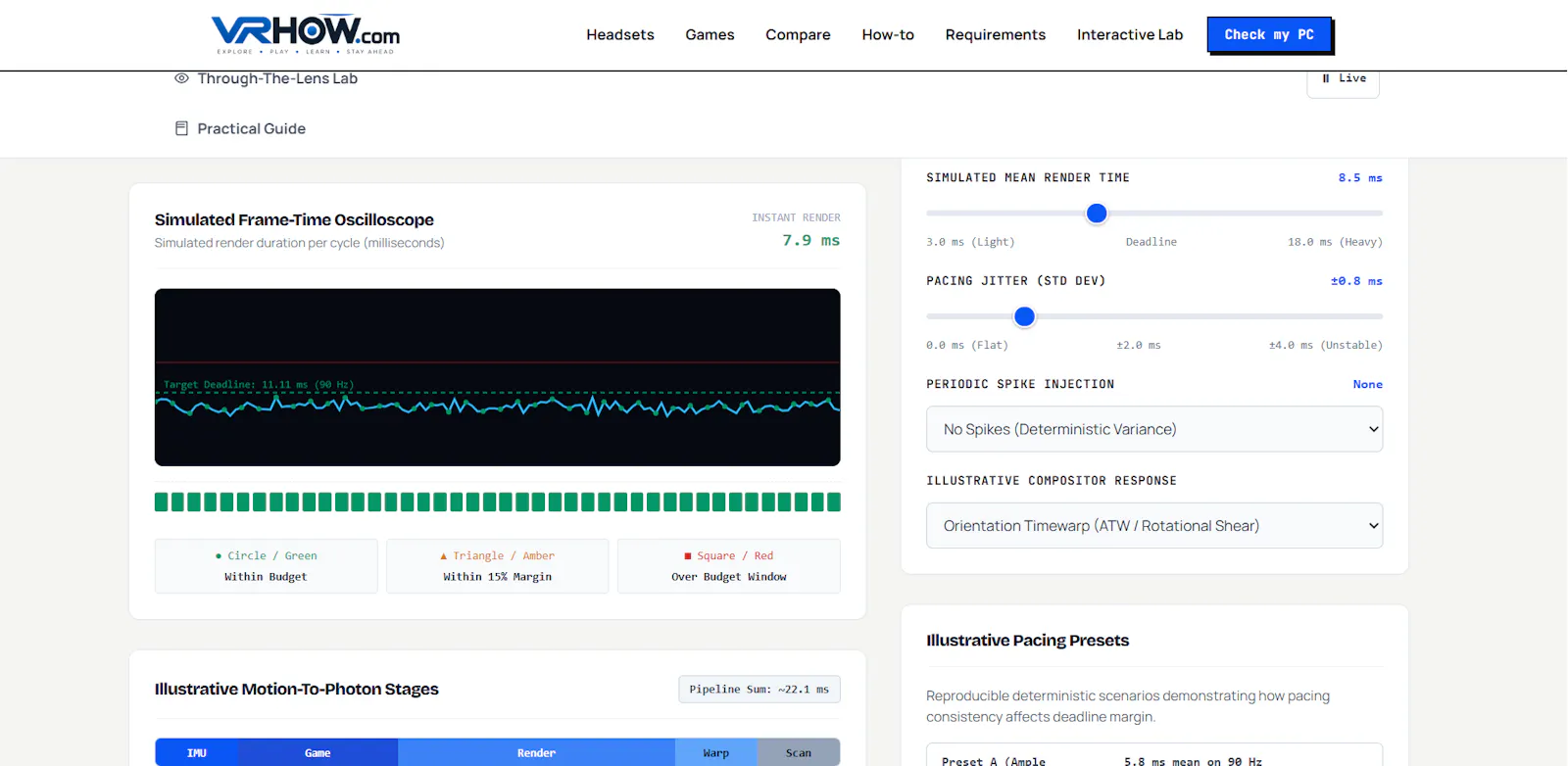1568x766 pixels.
Task: Click the Illustrative Motion-To-Photon Stages heading
Action: (x=297, y=690)
